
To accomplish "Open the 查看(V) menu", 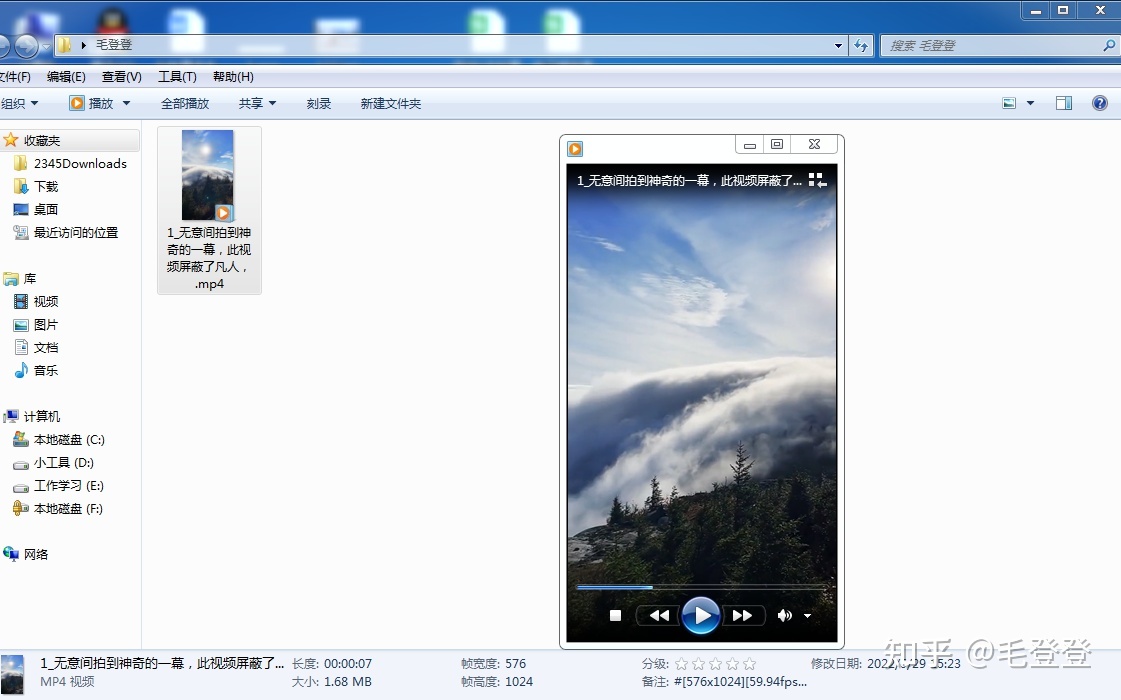I will 121,77.
